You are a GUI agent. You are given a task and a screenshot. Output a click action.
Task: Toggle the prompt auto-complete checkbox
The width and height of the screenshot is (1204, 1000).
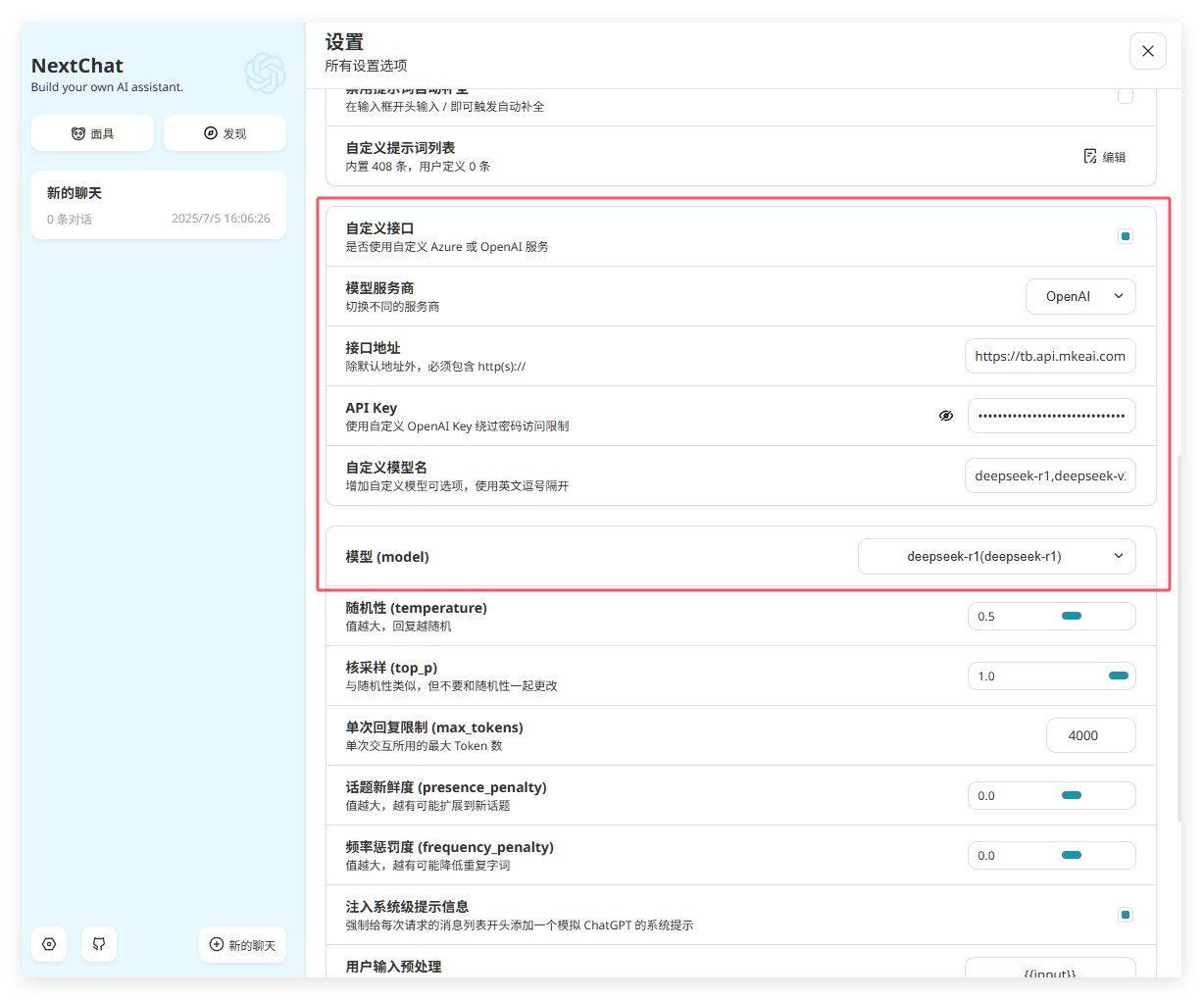click(x=1126, y=96)
